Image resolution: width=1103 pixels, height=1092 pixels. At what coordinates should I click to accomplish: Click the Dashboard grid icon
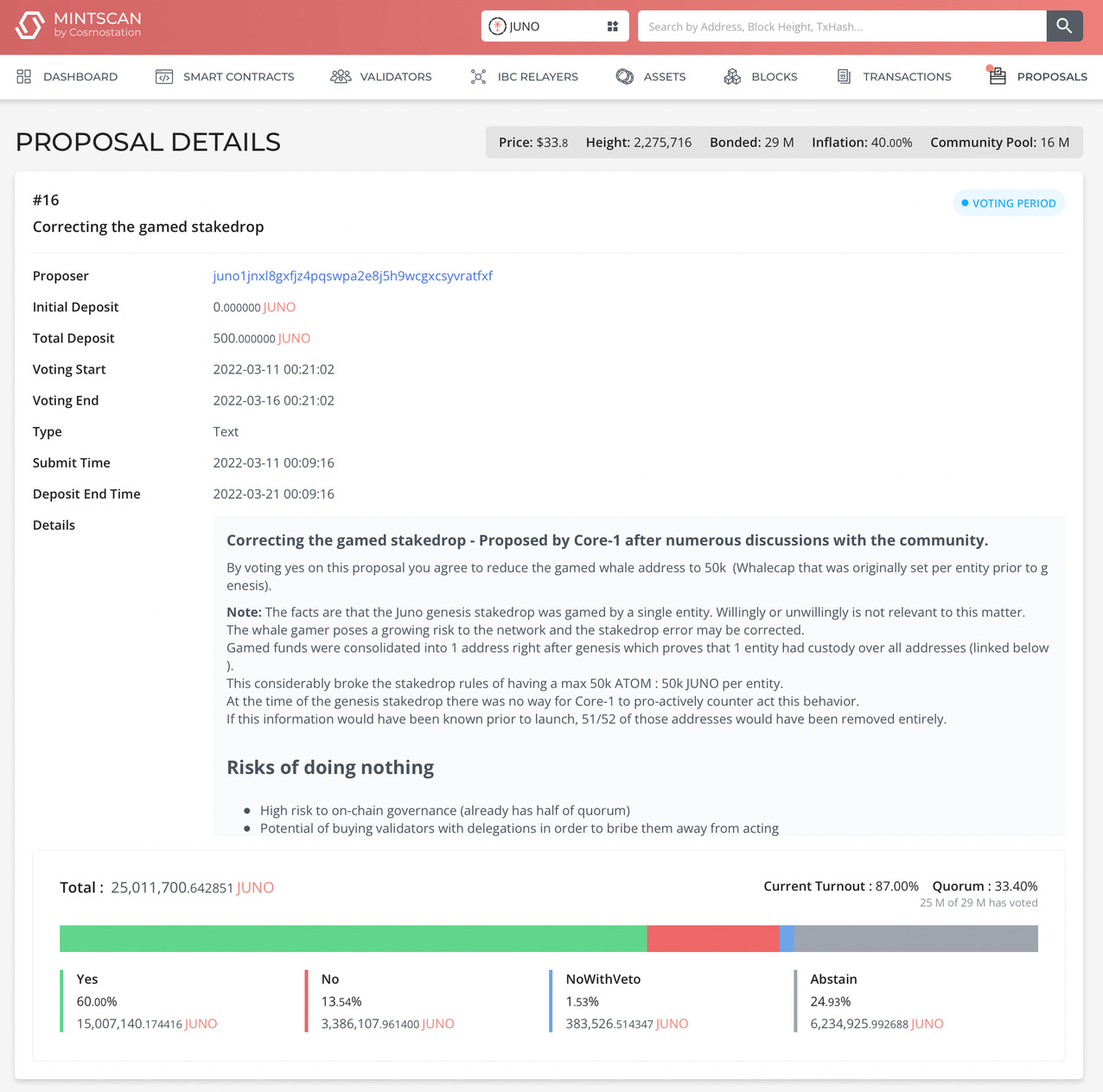pos(24,77)
